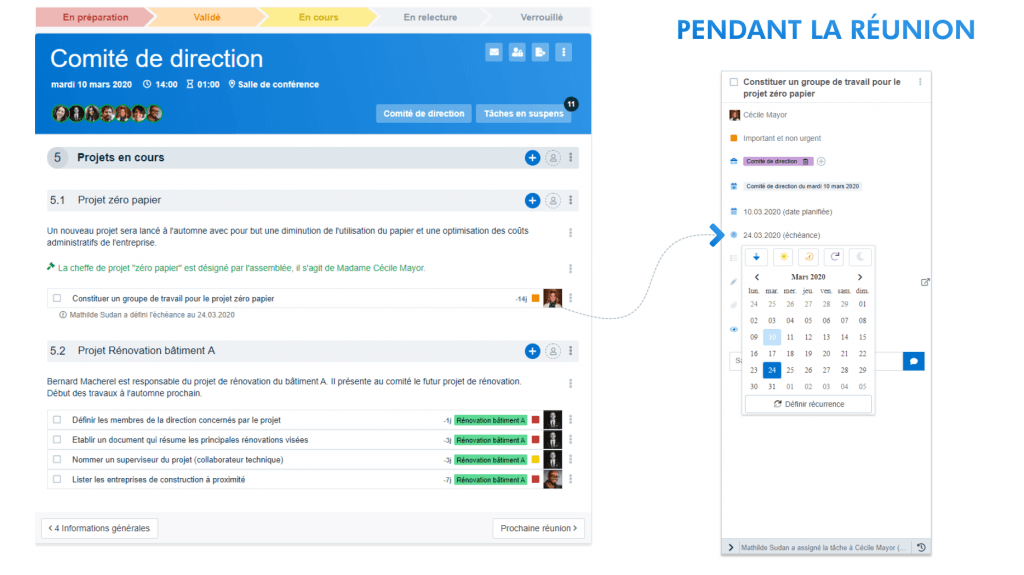Toggle the eye visibility icon in task panel
Image resolution: width=1024 pixels, height=575 pixels.
[733, 330]
